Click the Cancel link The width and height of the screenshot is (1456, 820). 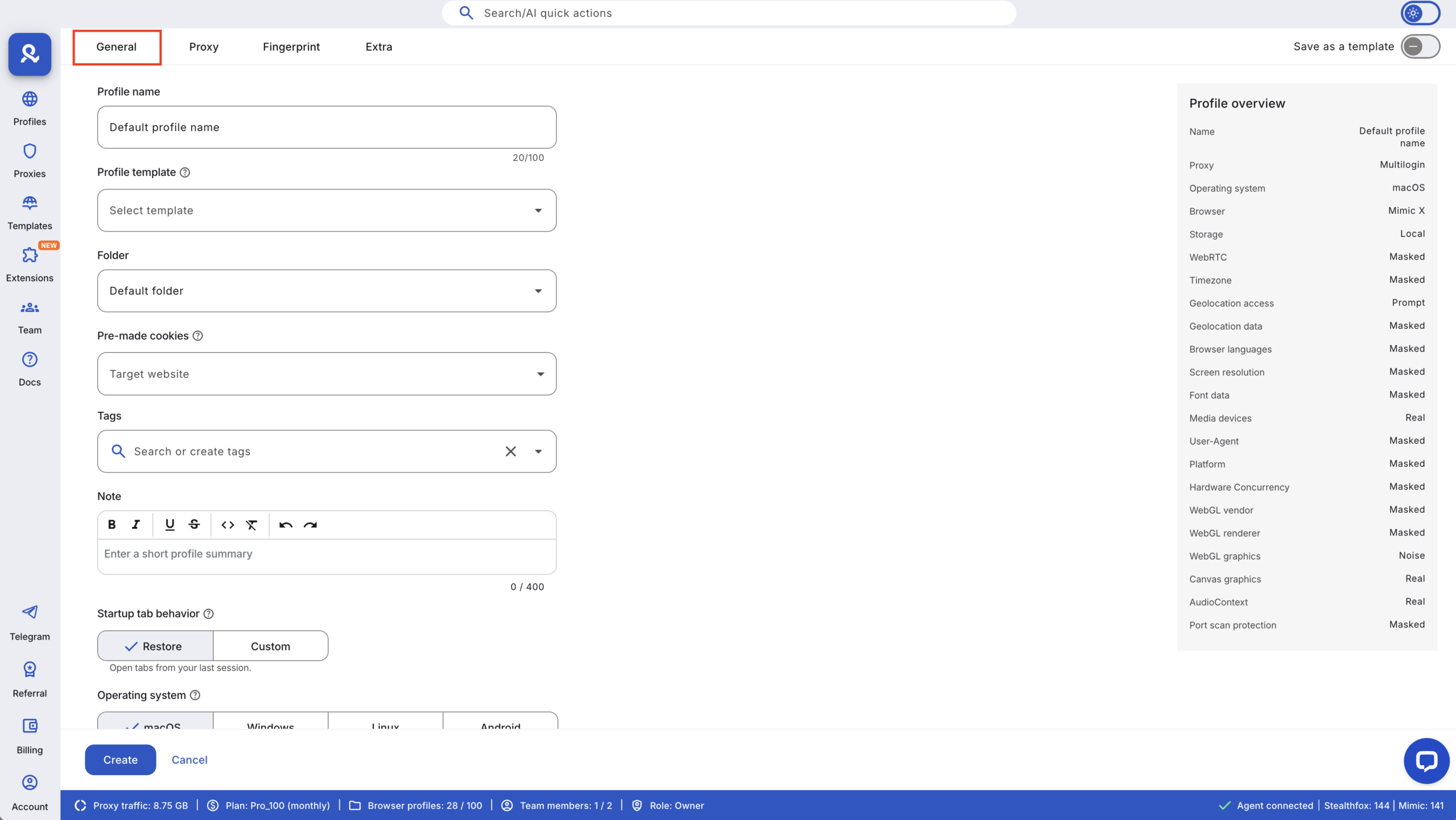[189, 760]
